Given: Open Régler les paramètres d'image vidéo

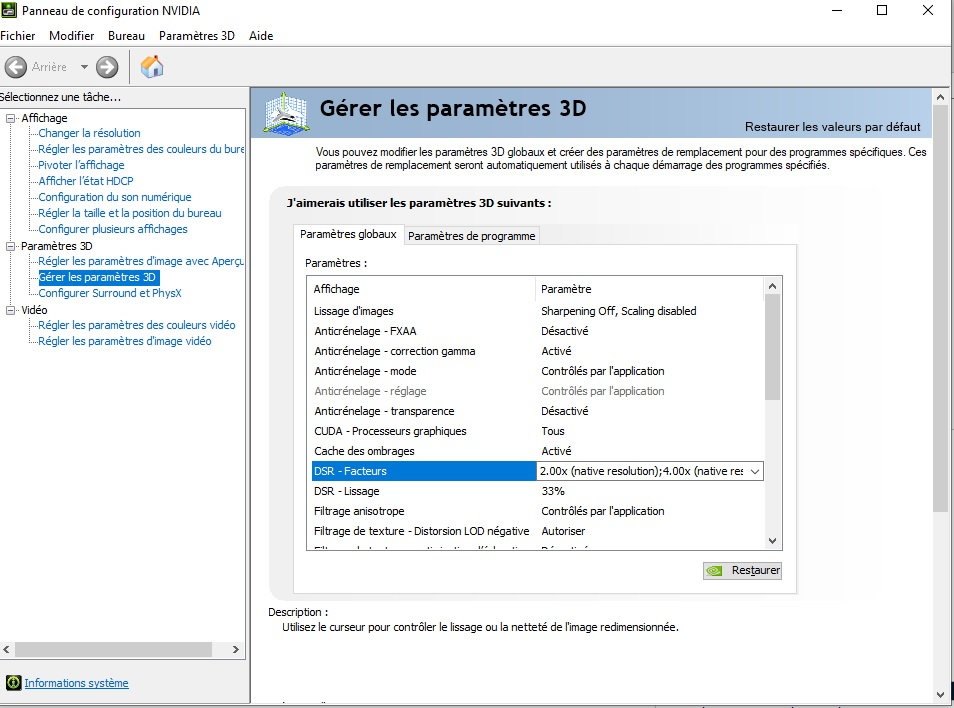Looking at the screenshot, I should coord(125,341).
